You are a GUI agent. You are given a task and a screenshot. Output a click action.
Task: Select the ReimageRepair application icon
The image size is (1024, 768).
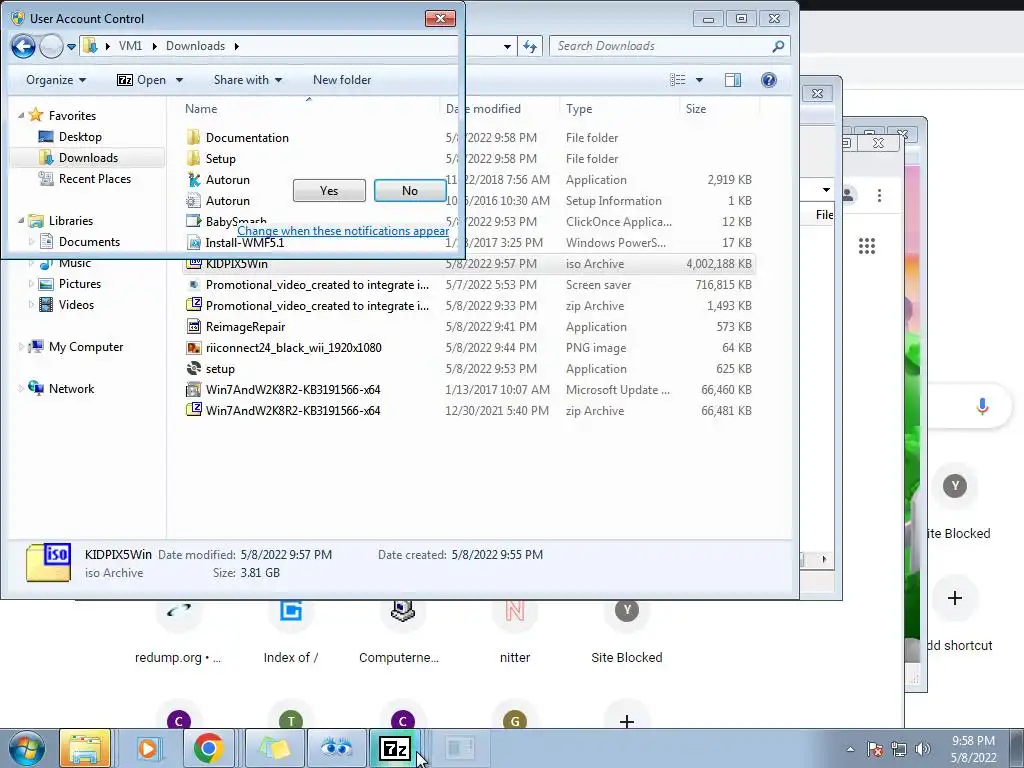click(x=193, y=327)
